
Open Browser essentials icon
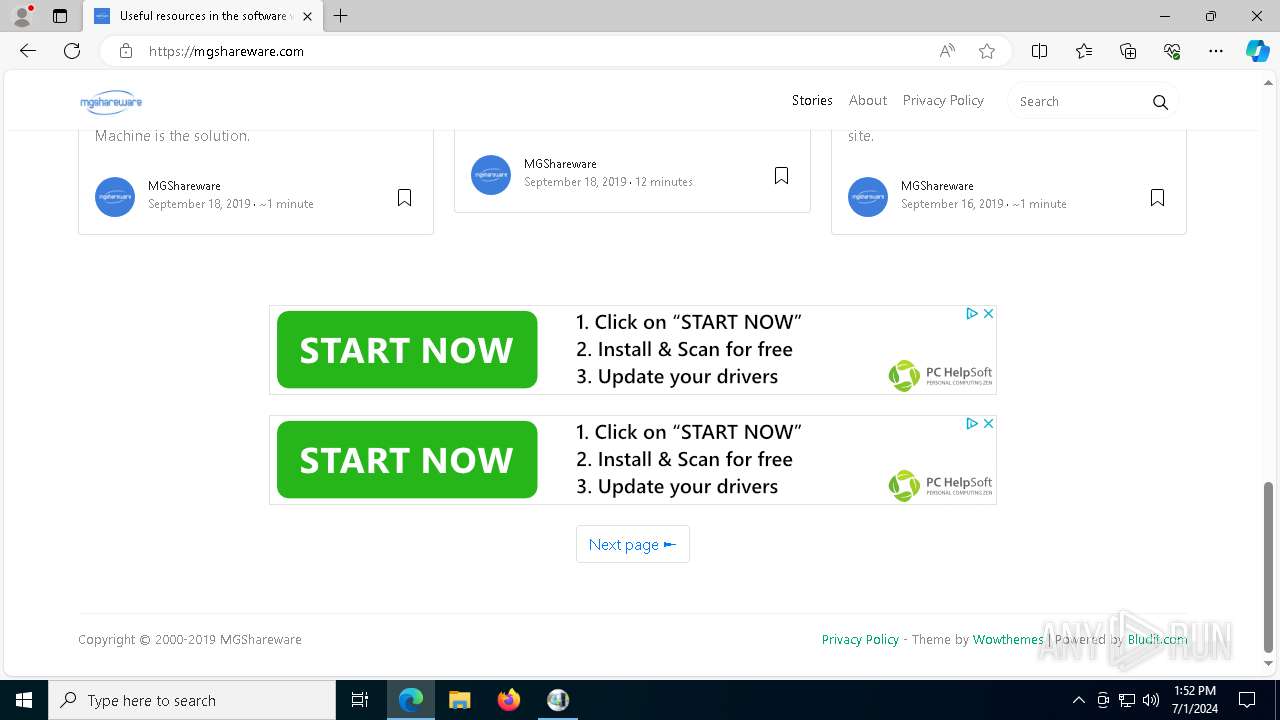[1172, 51]
